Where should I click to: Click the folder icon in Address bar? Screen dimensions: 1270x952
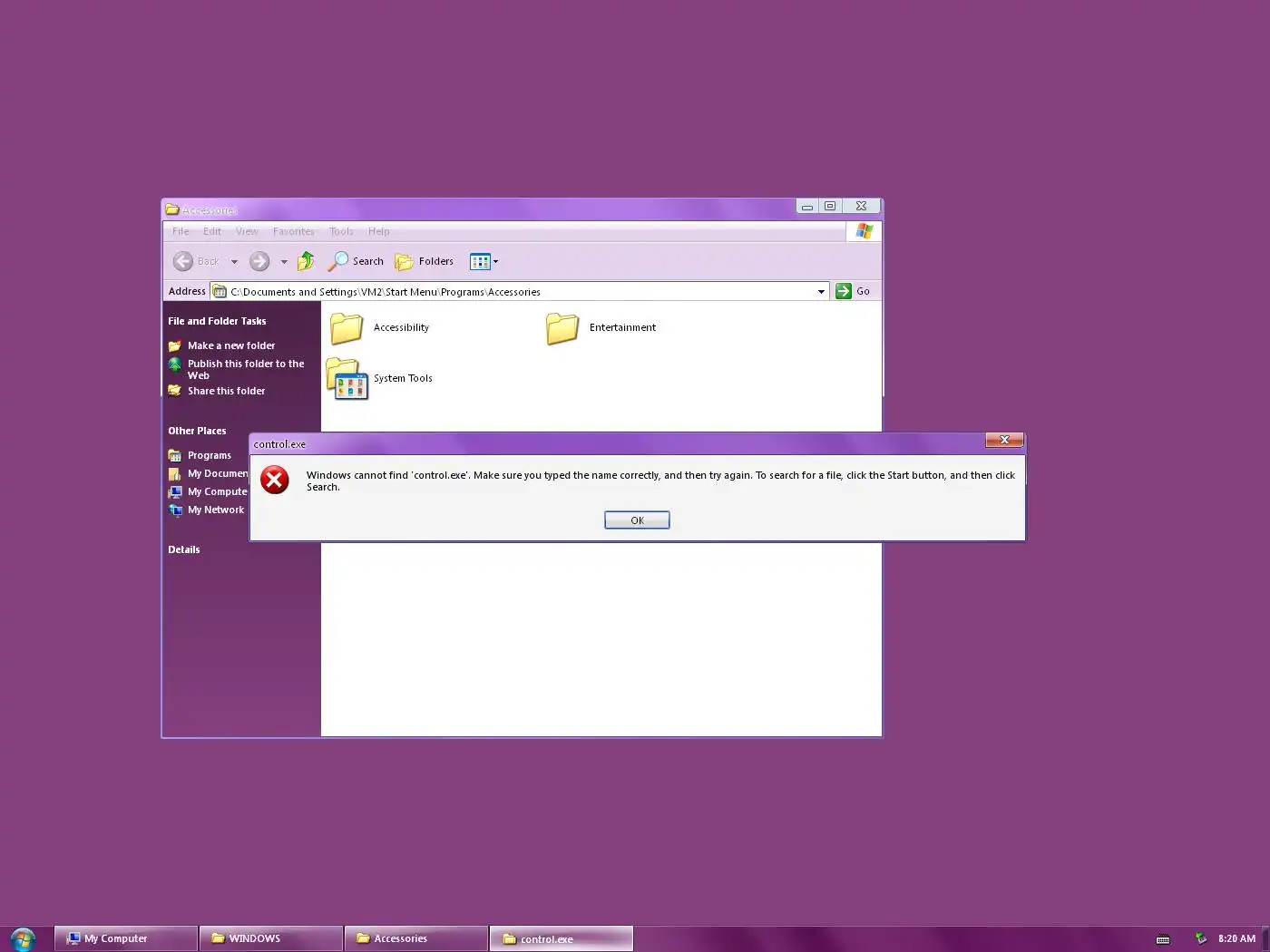(x=220, y=291)
